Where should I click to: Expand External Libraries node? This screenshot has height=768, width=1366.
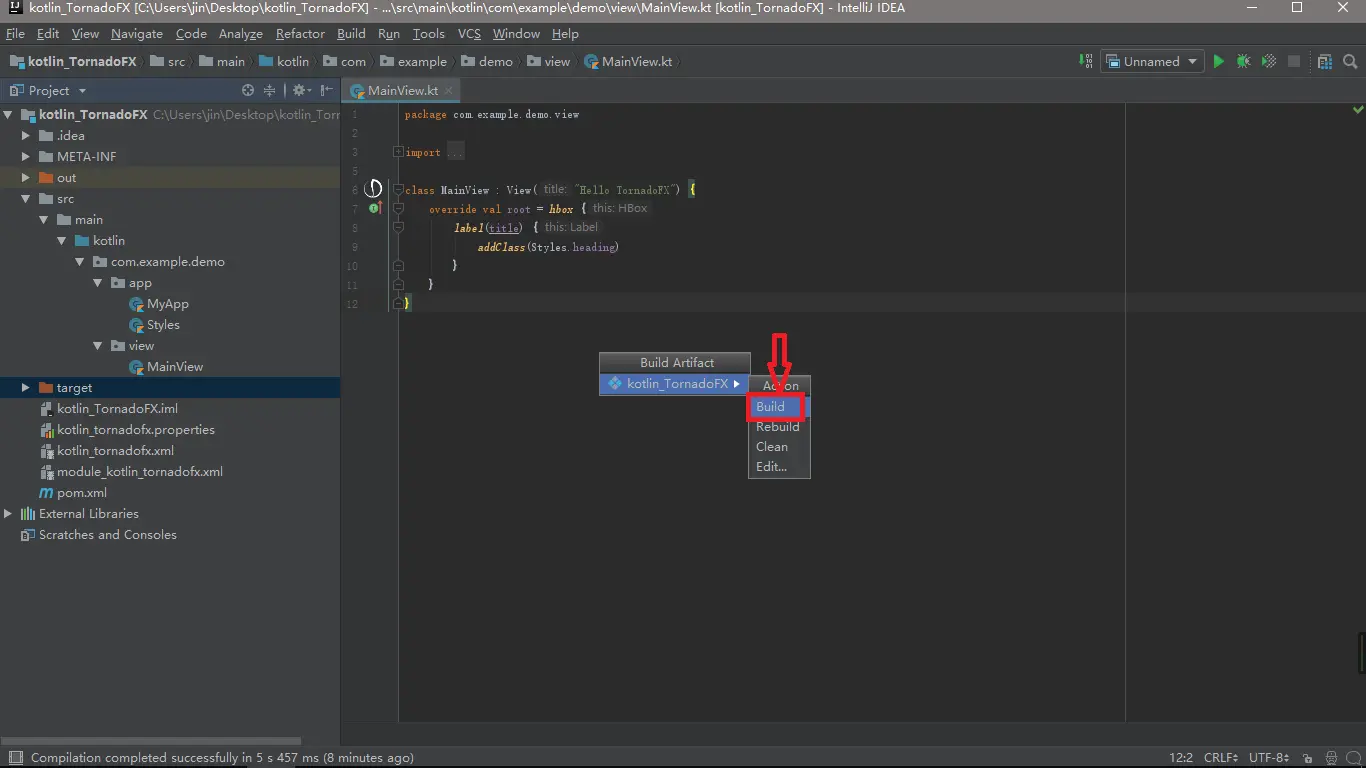click(8, 514)
